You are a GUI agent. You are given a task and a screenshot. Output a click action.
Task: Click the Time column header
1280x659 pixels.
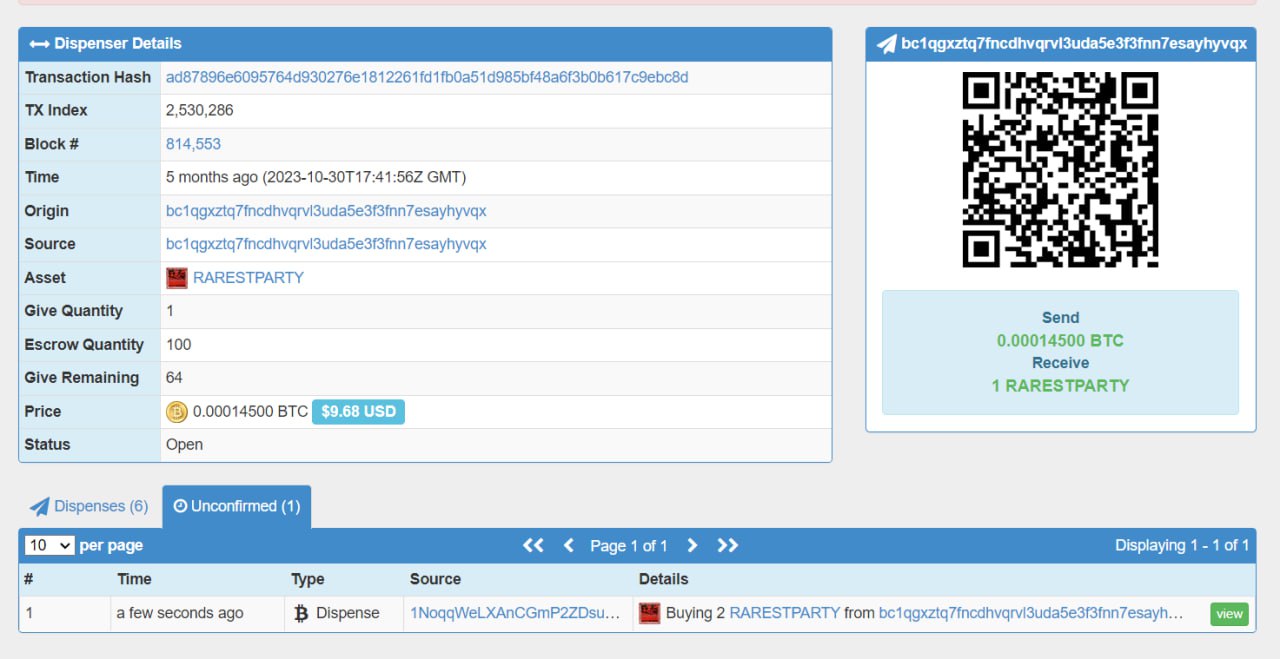[x=134, y=579]
